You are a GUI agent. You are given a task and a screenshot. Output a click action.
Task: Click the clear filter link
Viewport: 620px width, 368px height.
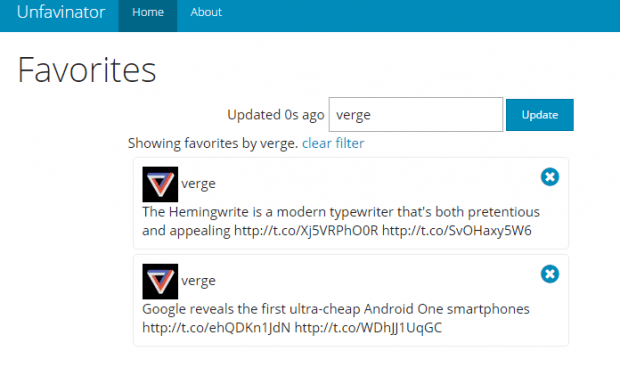(333, 143)
